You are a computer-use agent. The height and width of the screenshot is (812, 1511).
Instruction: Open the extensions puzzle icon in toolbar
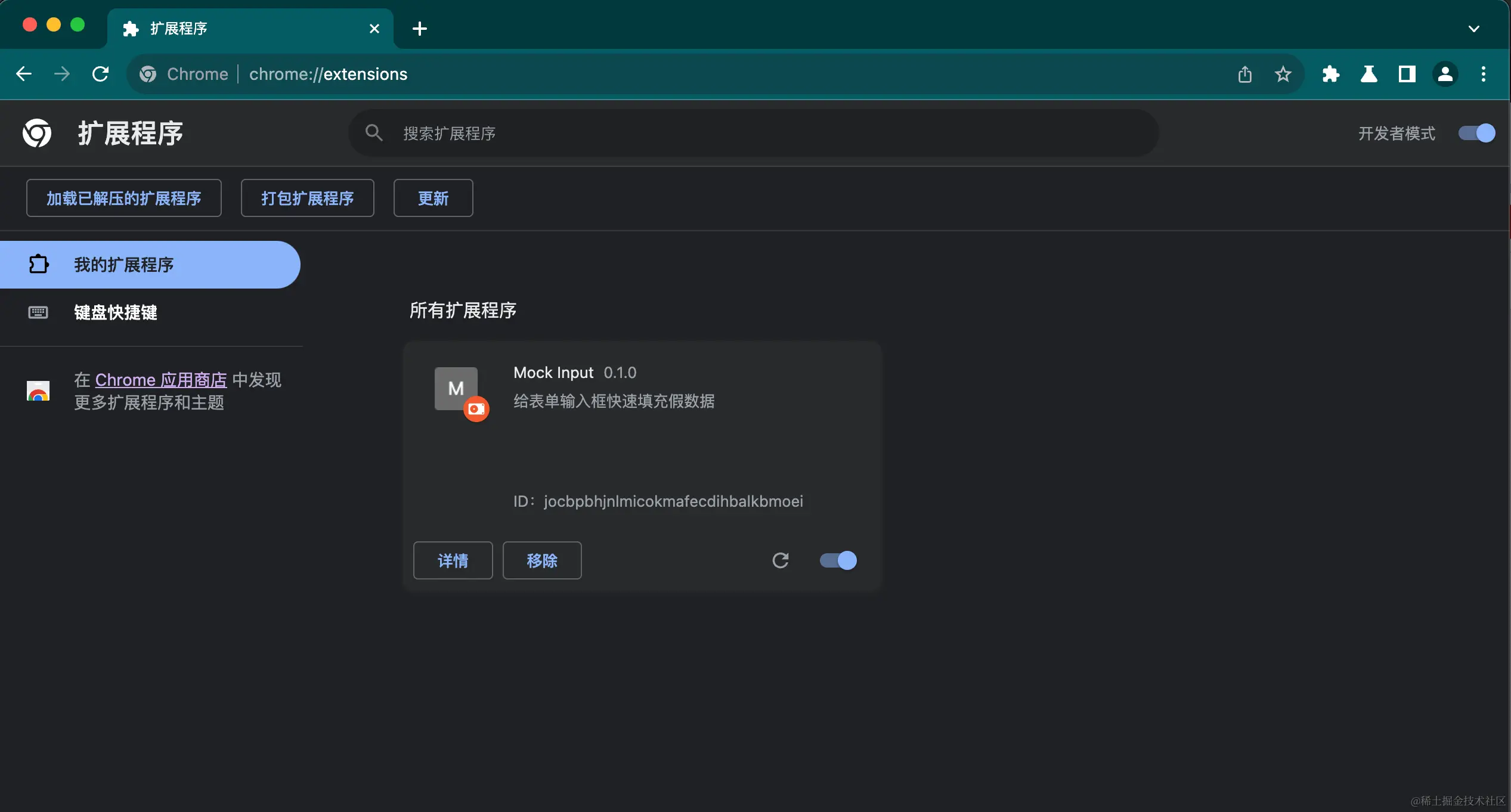[x=1330, y=74]
